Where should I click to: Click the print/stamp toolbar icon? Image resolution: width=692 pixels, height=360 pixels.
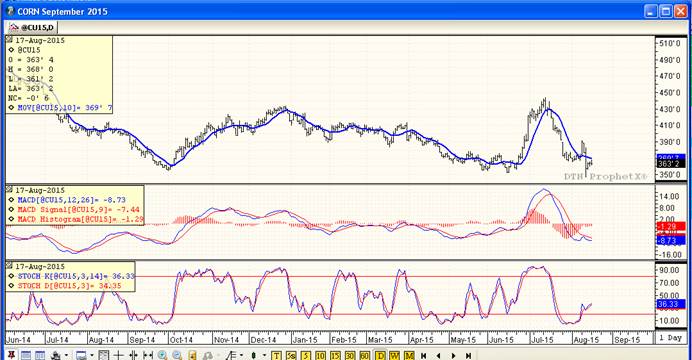click(56, 356)
